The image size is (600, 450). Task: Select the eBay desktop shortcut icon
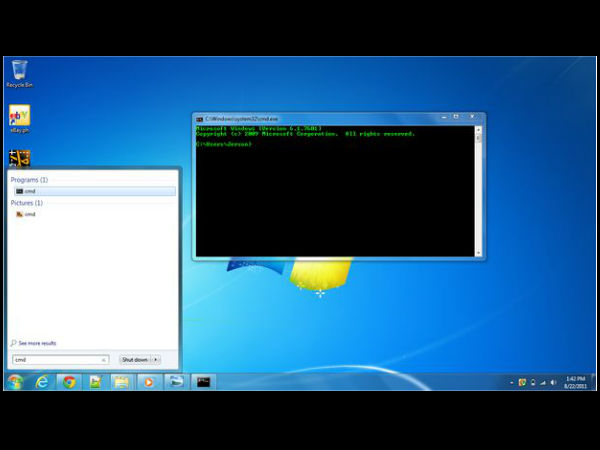pos(20,119)
